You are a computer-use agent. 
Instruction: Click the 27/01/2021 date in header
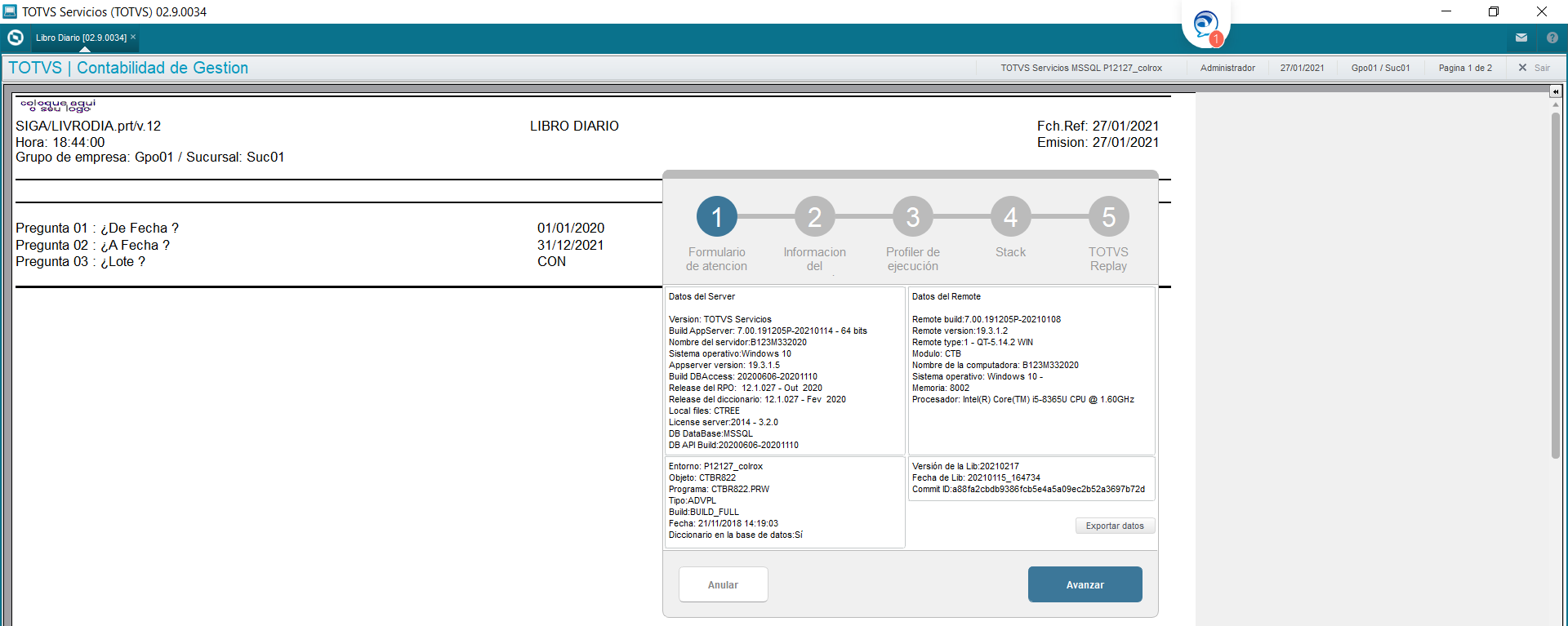(x=1302, y=68)
